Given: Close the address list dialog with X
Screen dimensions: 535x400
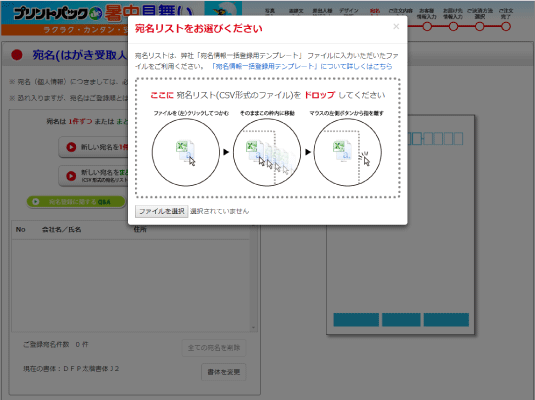Looking at the screenshot, I should [x=396, y=26].
